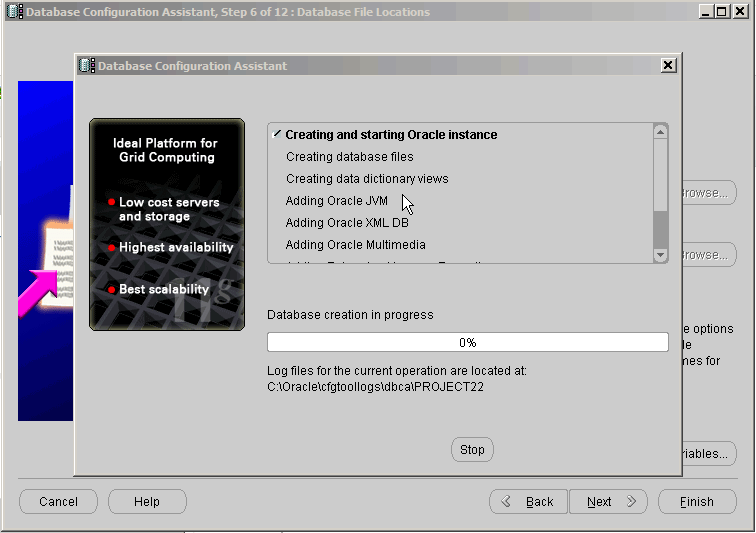
Task: Click the Stop button in progress dialog
Action: point(472,450)
